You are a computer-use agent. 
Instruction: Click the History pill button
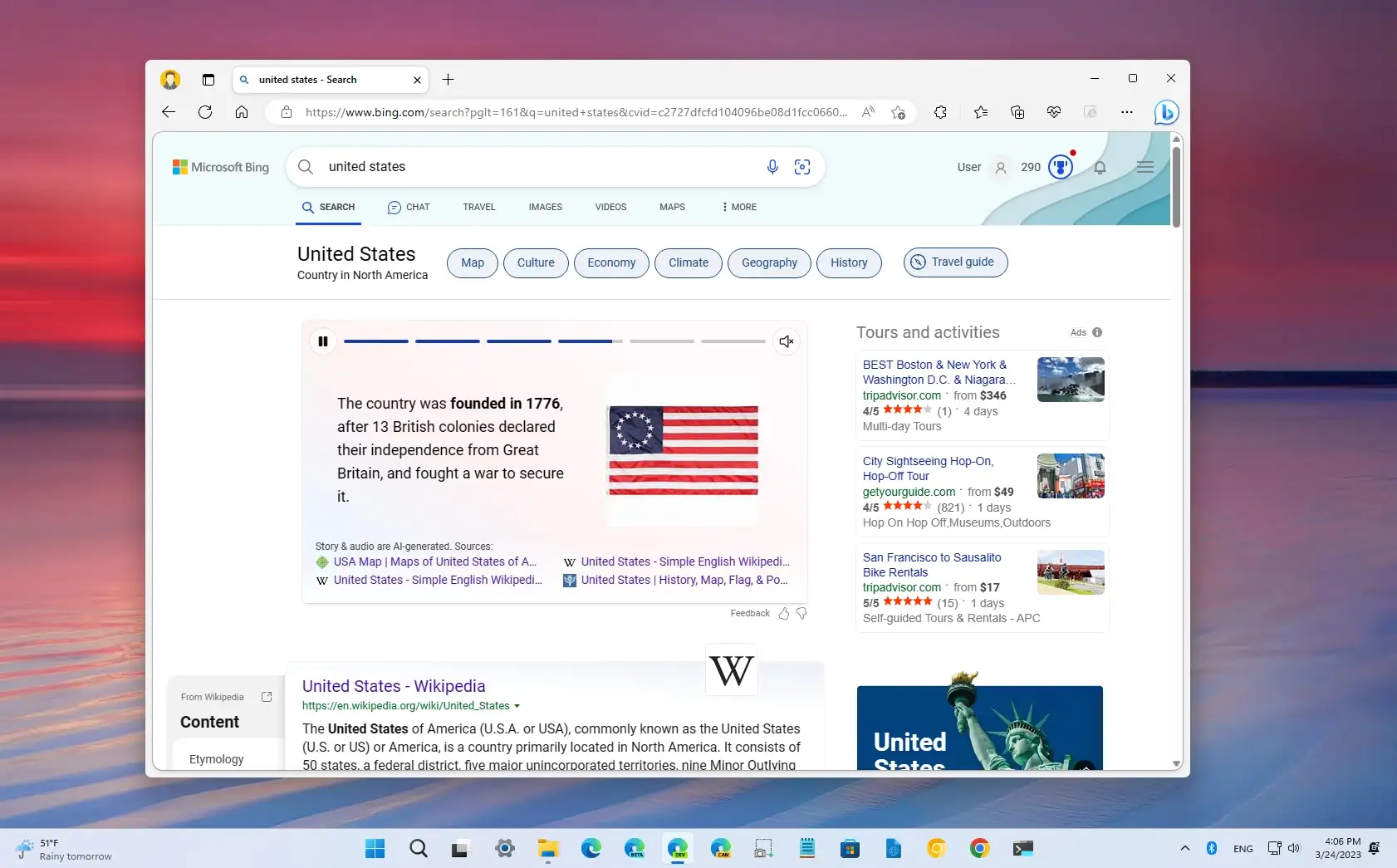(x=849, y=262)
